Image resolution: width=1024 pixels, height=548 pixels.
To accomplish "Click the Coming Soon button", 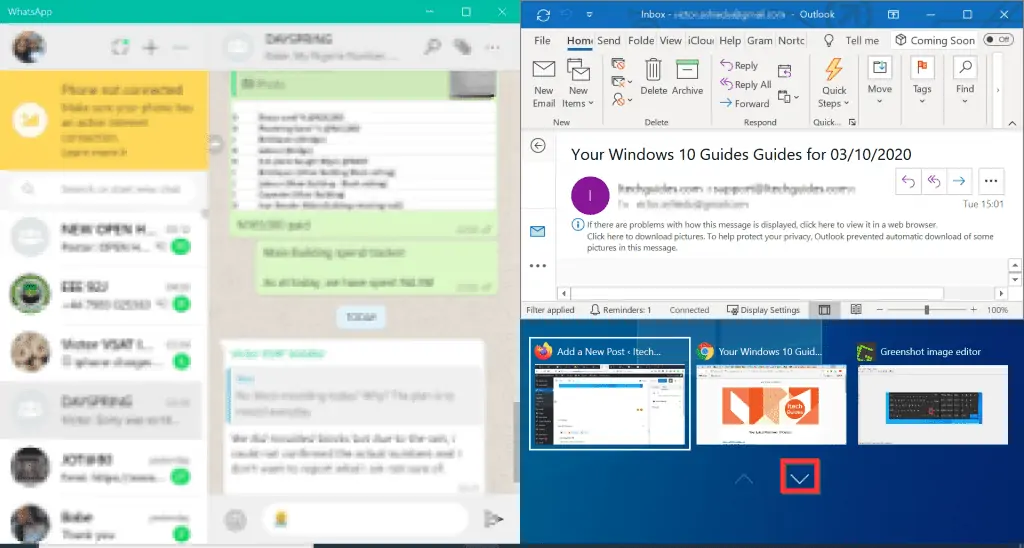I will pyautogui.click(x=934, y=40).
